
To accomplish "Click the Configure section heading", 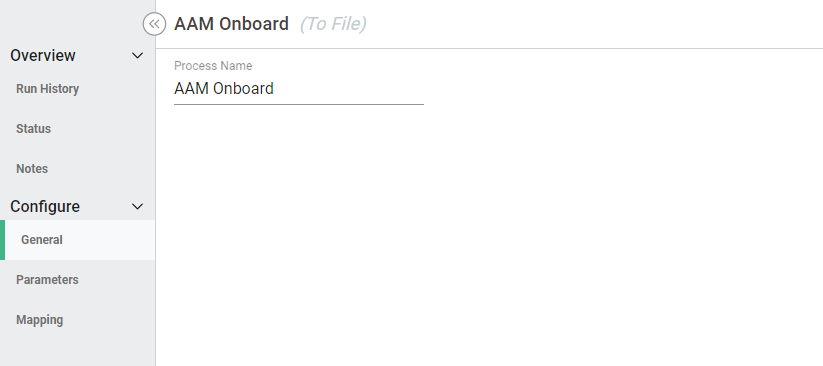I will (x=45, y=206).
